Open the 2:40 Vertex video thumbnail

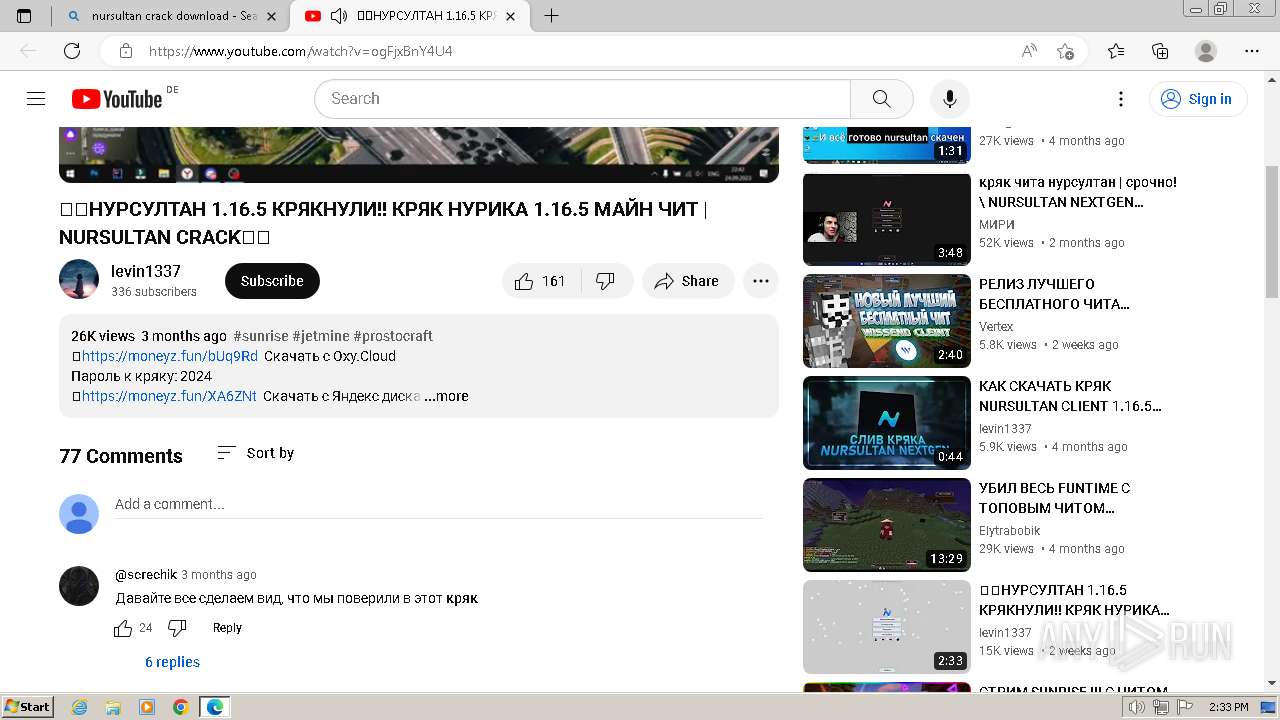(x=887, y=321)
